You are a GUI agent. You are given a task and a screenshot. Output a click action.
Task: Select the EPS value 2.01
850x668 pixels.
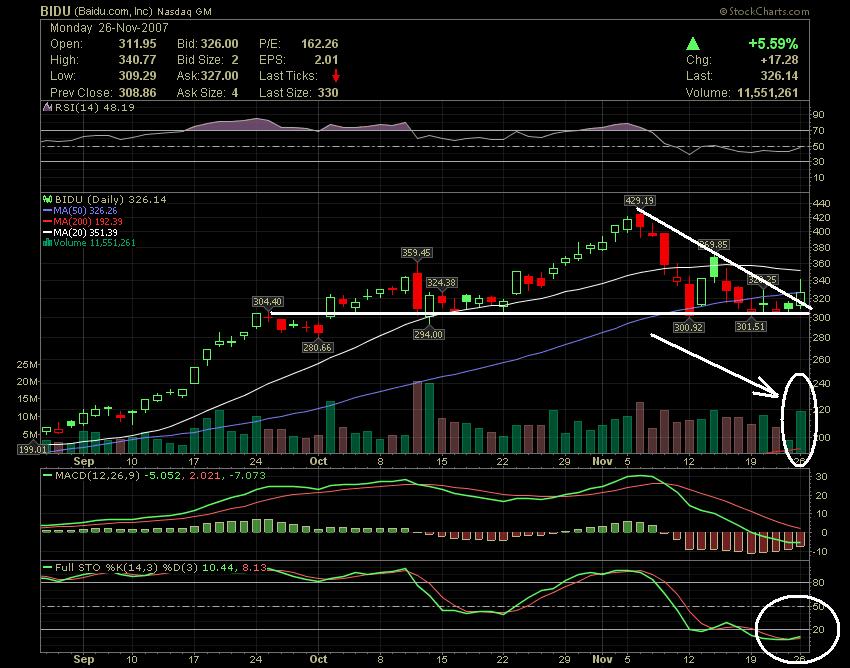326,60
